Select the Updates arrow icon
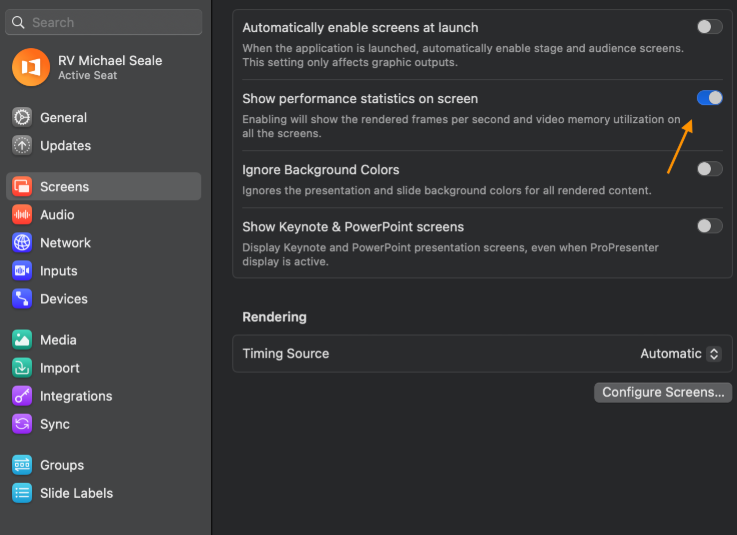This screenshot has height=535, width=737. (x=22, y=145)
